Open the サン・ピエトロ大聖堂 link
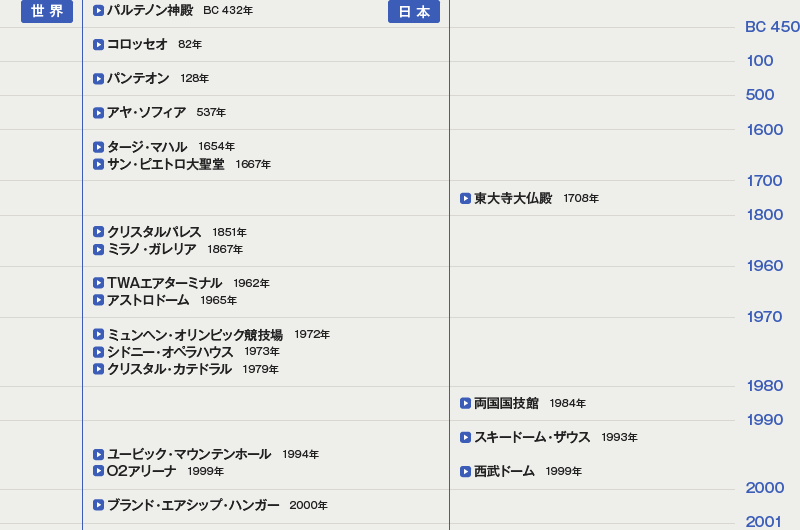 166,164
